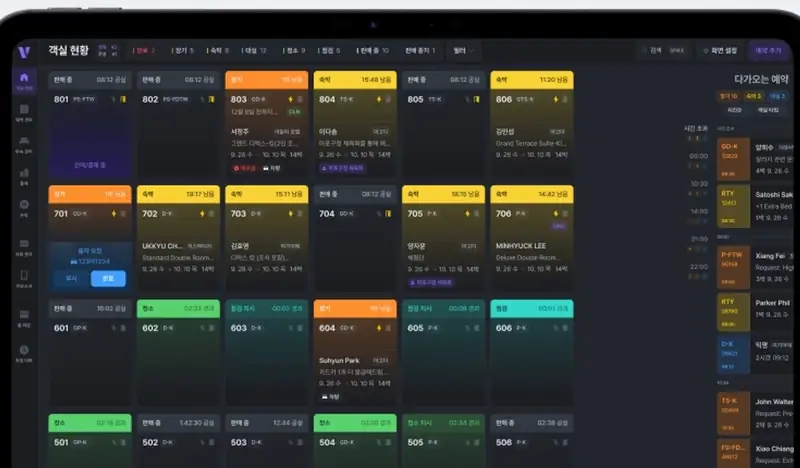Select the room 502 card number

(150, 442)
